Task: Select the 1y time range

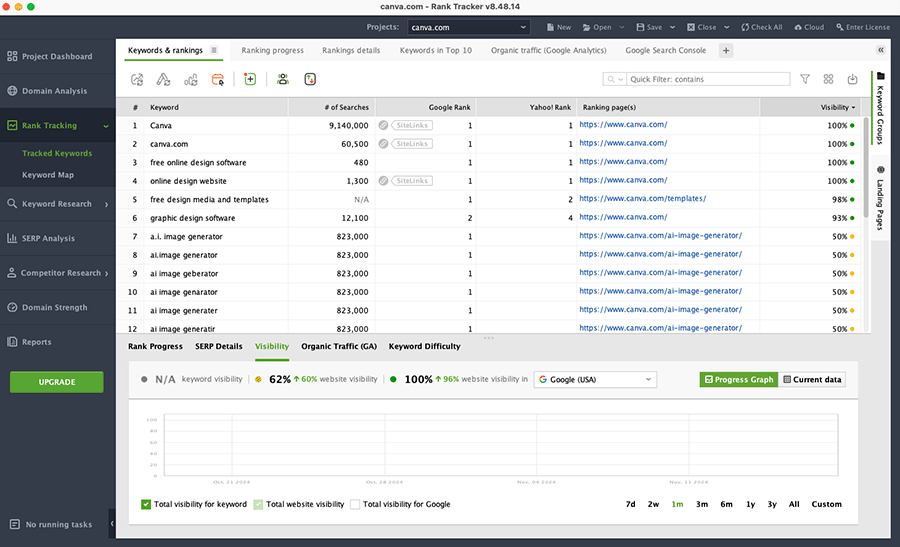Action: 750,504
